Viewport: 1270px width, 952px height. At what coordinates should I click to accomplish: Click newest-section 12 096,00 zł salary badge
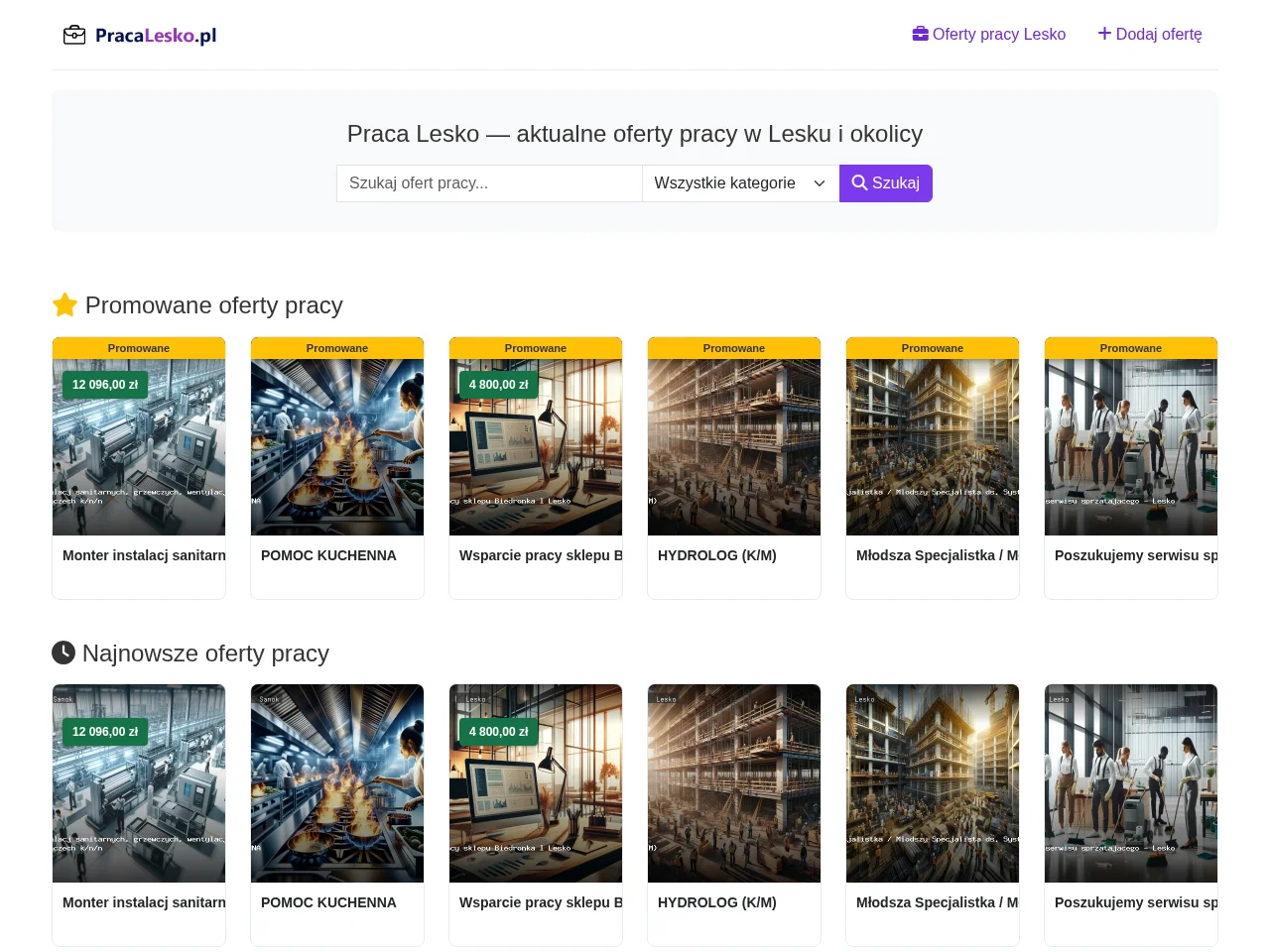[x=105, y=732]
